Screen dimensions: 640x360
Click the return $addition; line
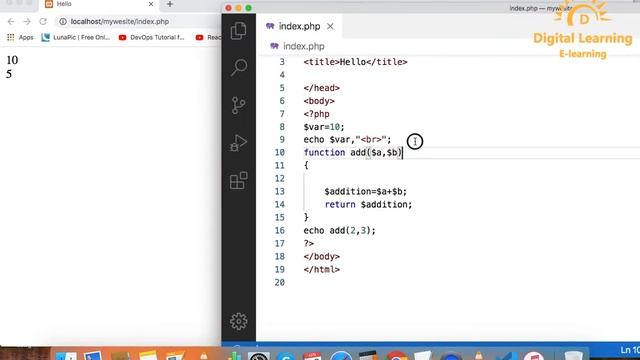[368, 204]
